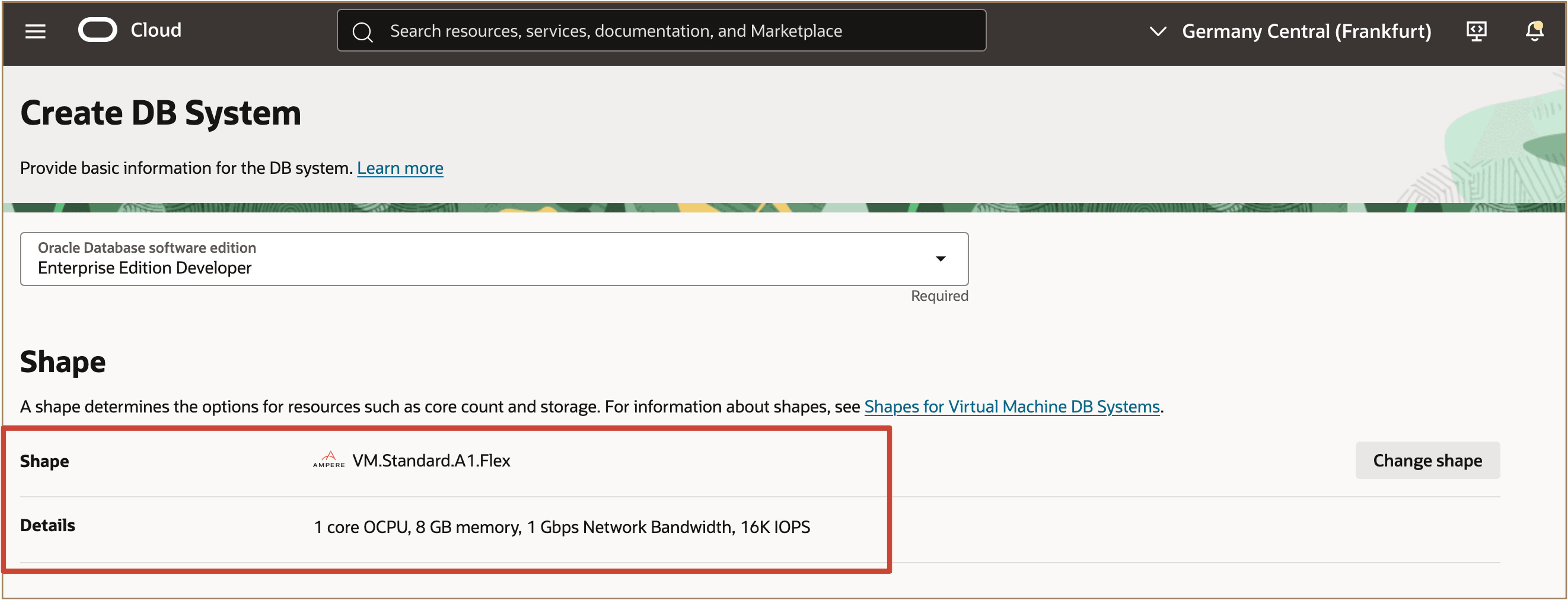Open the notifications bell
The width and height of the screenshot is (1568, 600).
1534,31
